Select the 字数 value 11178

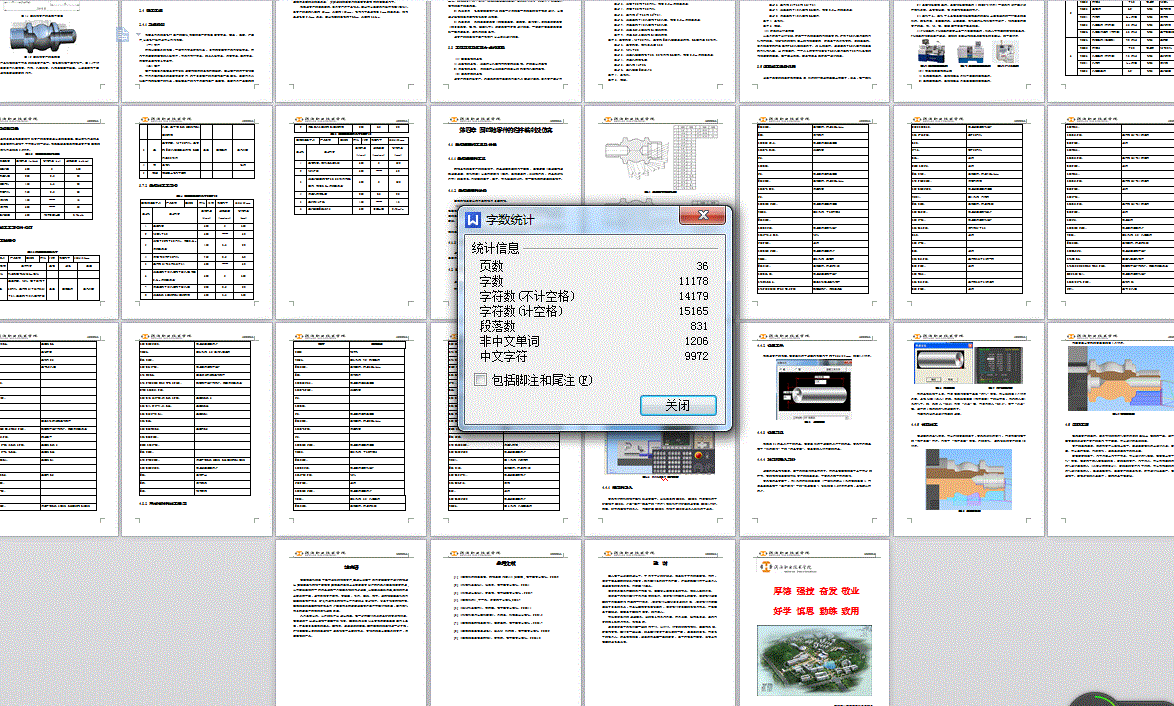pos(693,281)
